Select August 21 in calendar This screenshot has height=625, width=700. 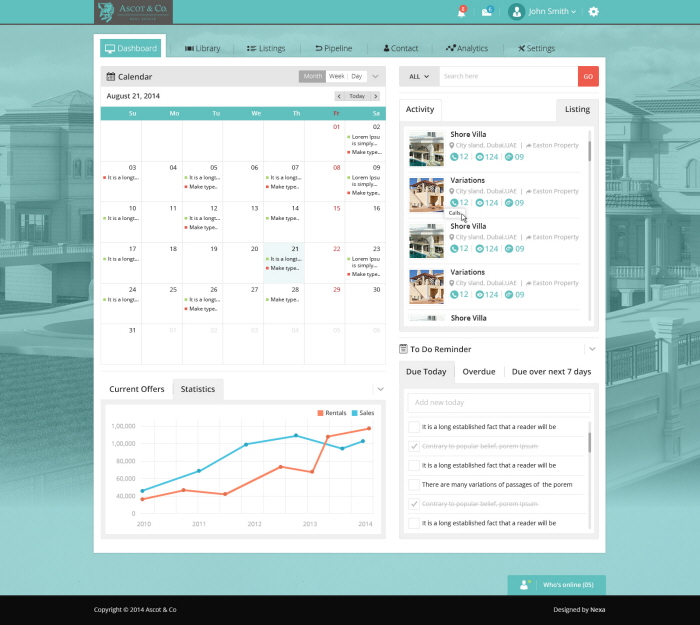[x=284, y=263]
